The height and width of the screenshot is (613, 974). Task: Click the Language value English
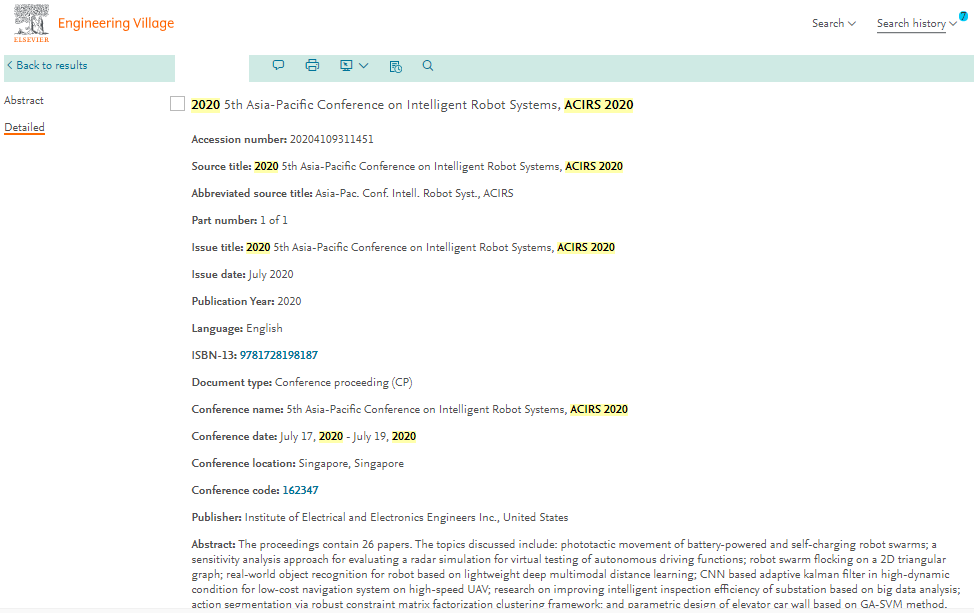point(264,328)
